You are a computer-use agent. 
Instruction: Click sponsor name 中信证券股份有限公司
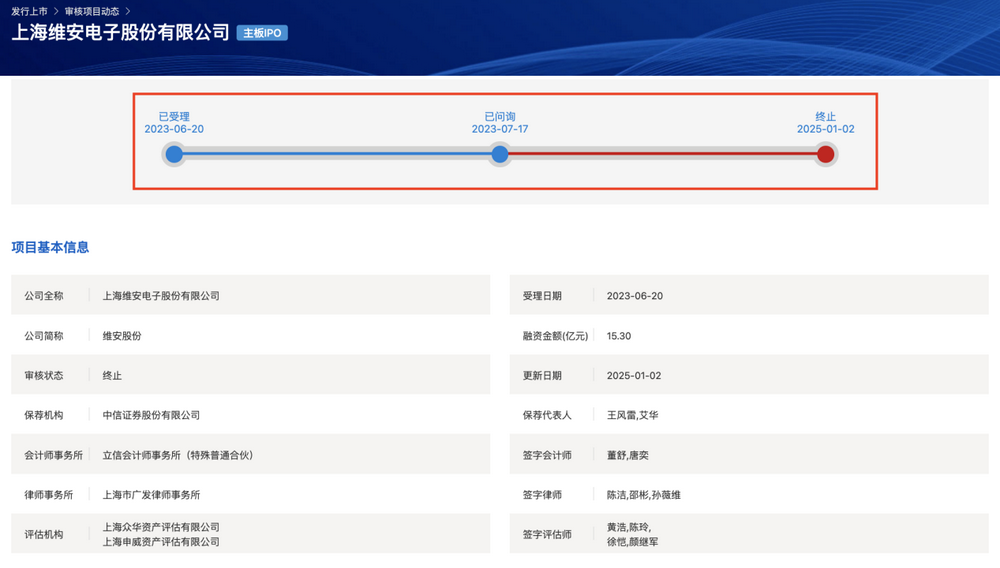pos(151,415)
